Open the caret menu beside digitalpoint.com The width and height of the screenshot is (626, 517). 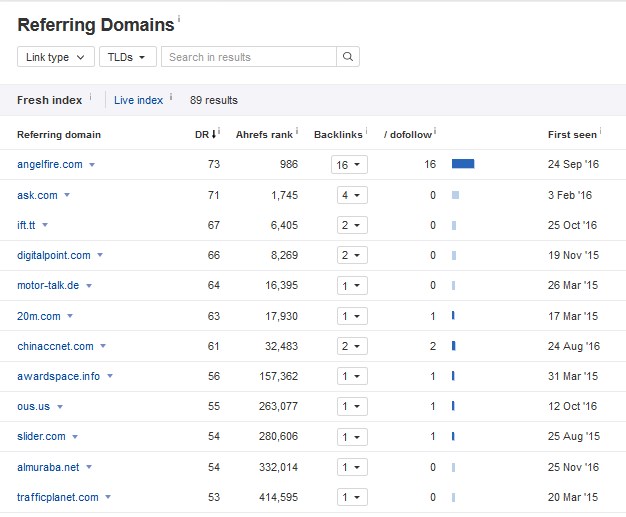[100, 256]
